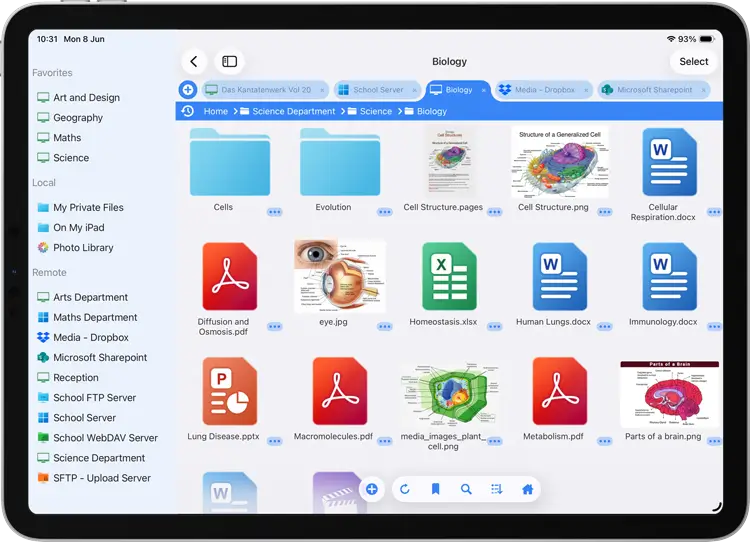Open sort and view options icon
Image resolution: width=750 pixels, height=542 pixels.
(496, 489)
